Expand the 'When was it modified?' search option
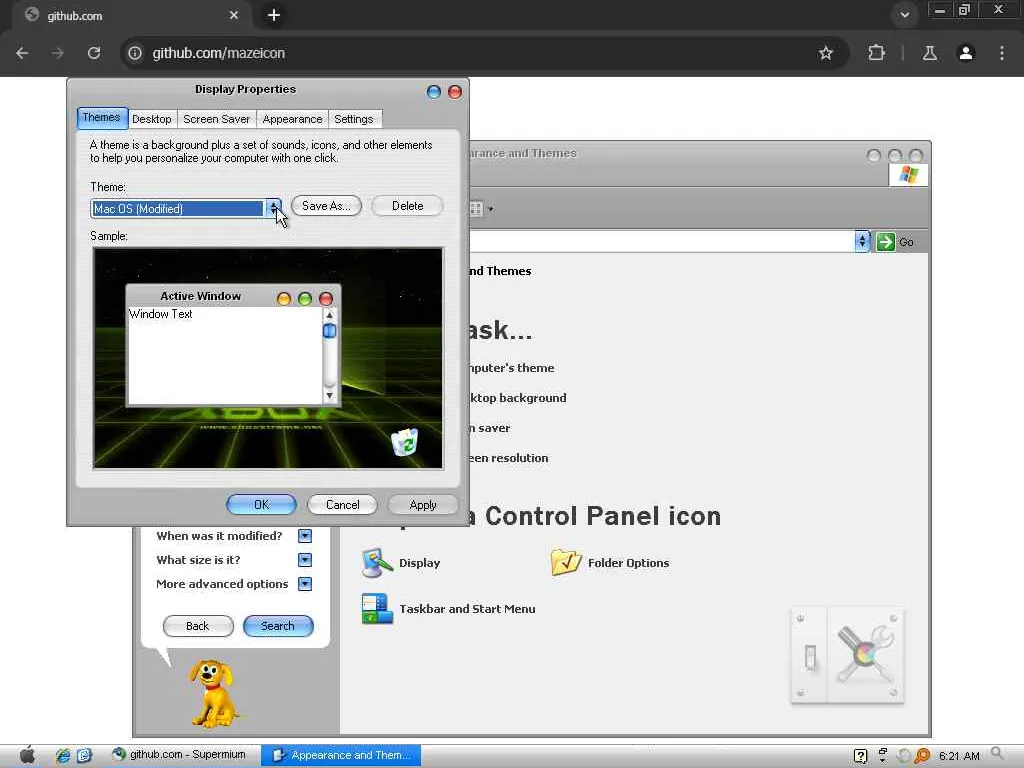The image size is (1024, 768). click(x=305, y=536)
